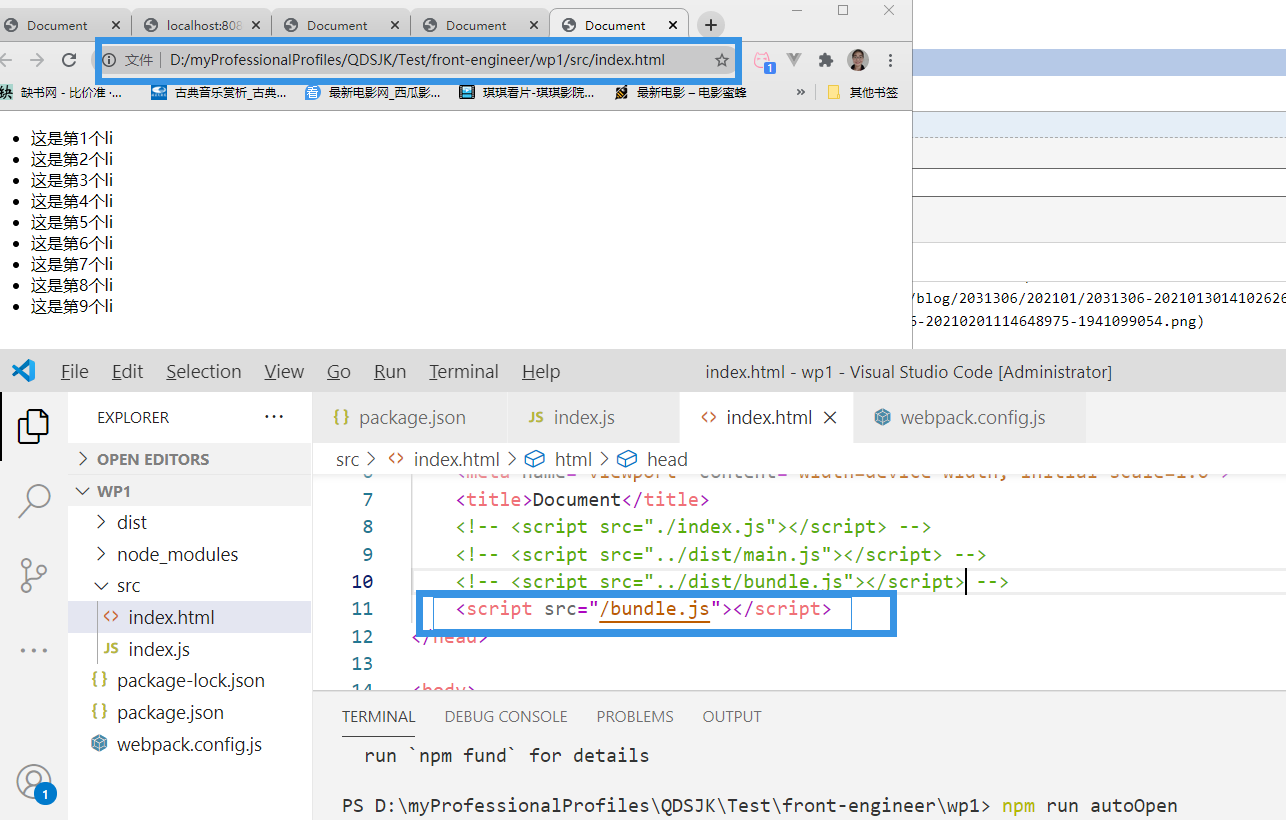Click the <title>Document</title> code line
Image resolution: width=1286 pixels, height=820 pixels.
(583, 499)
